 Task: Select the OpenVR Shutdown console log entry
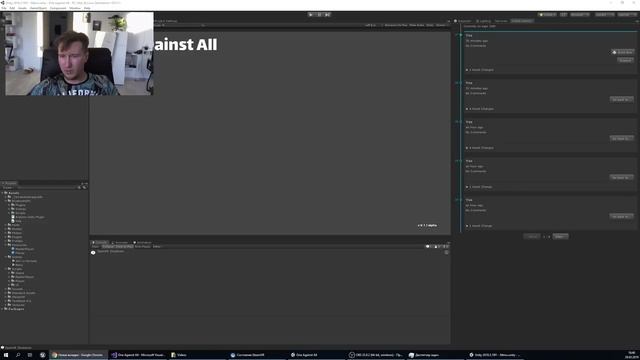click(x=270, y=252)
